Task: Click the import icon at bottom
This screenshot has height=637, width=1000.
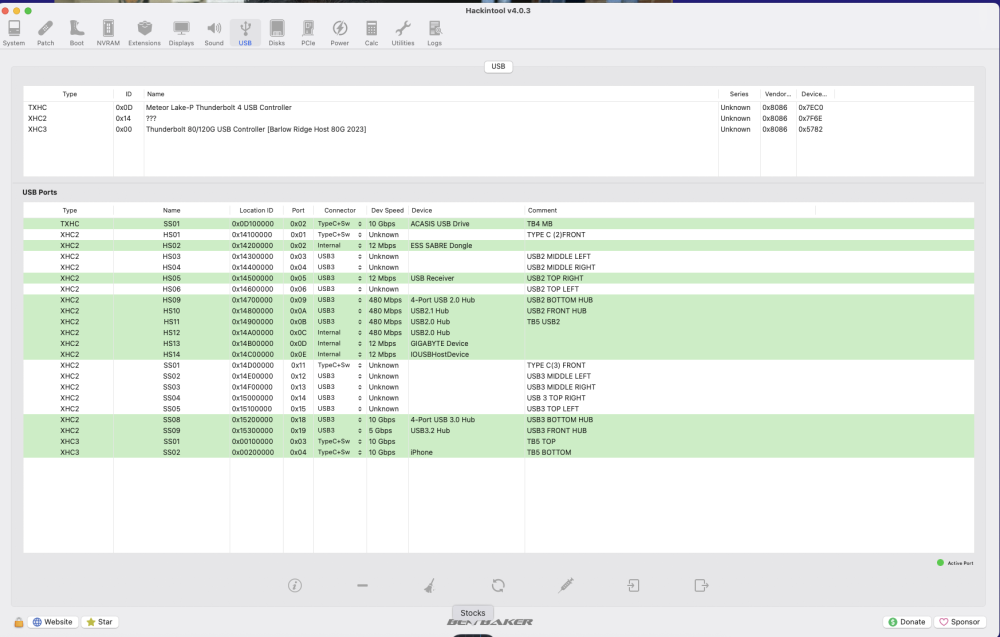Action: point(633,585)
